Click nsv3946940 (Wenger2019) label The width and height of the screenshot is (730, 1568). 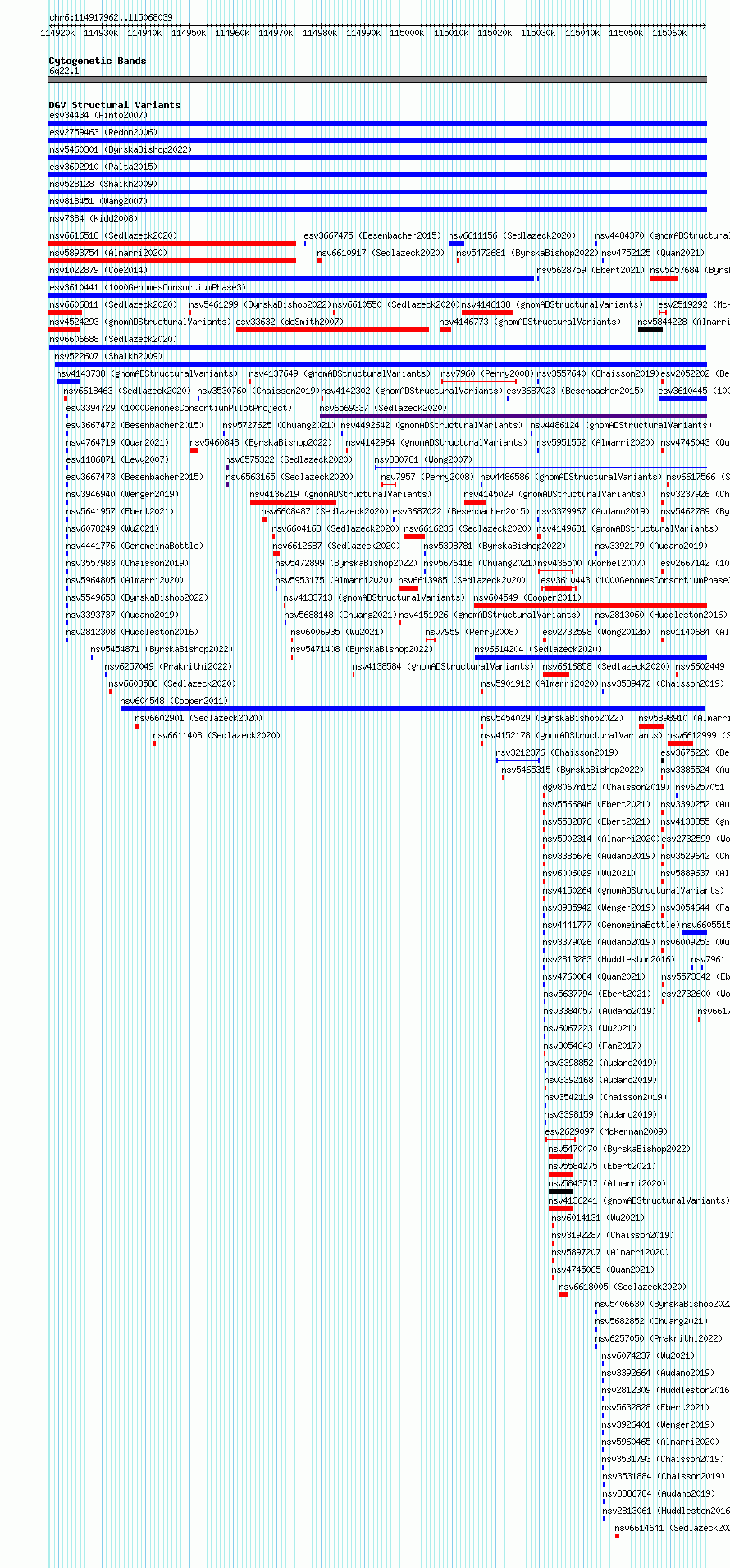pos(122,495)
